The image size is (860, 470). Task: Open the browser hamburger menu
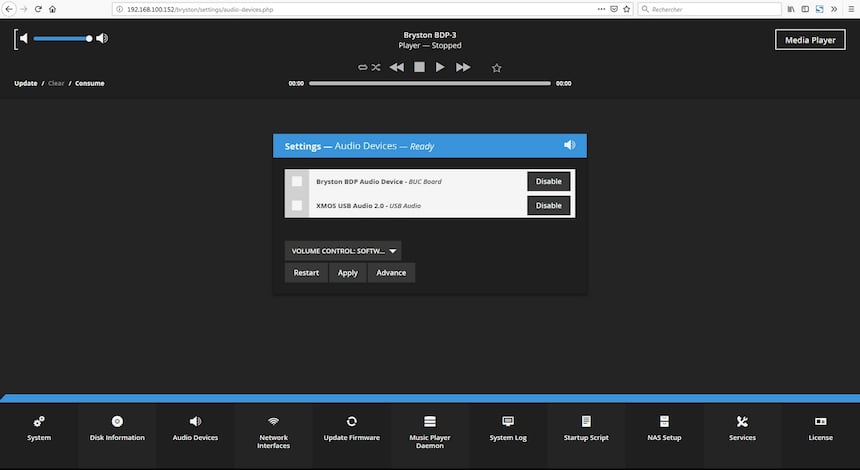tap(851, 9)
